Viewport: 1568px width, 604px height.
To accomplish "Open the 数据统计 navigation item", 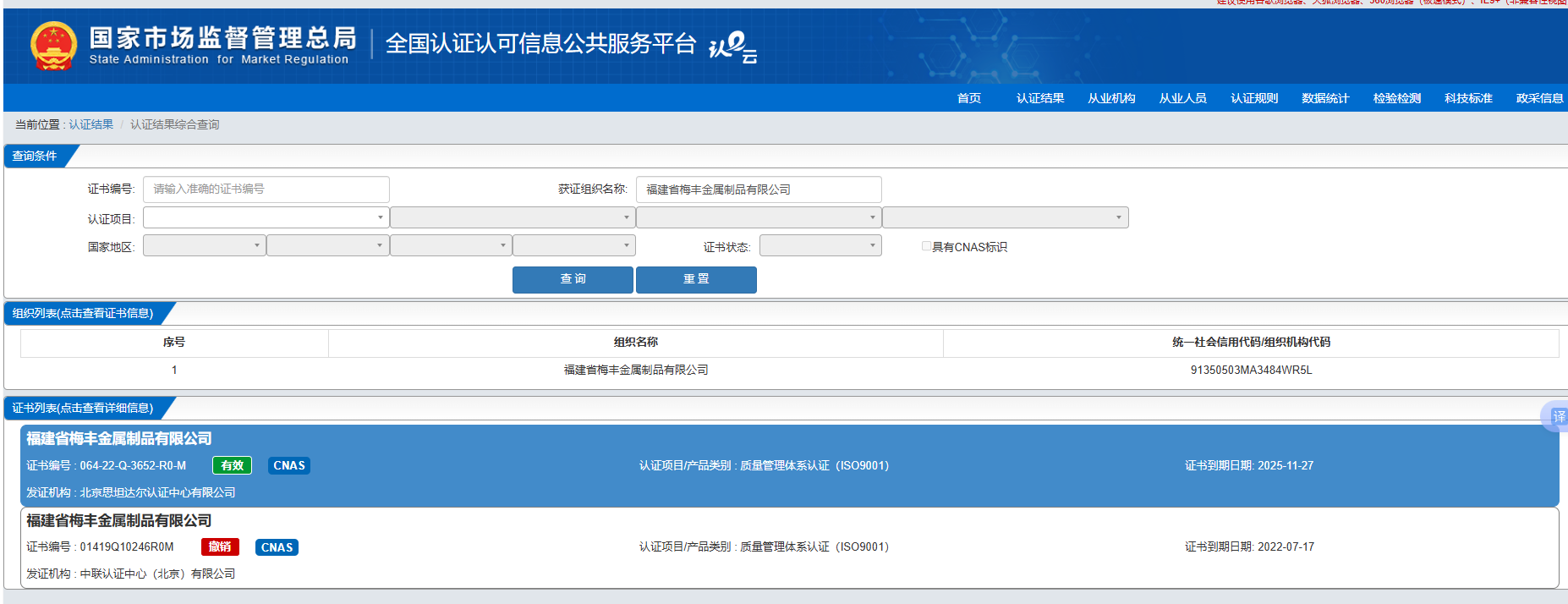I will (1325, 98).
